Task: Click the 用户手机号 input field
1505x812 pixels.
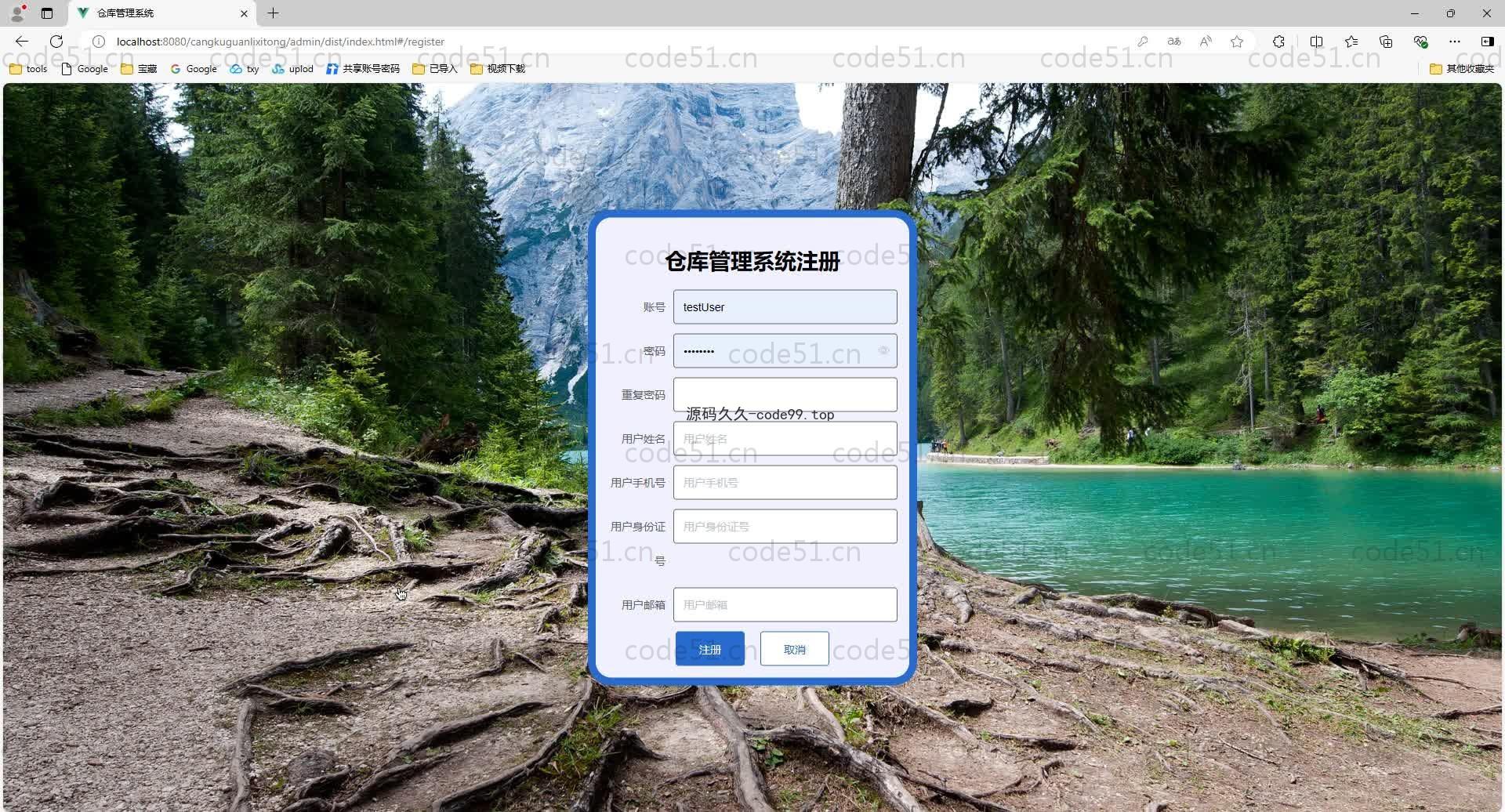Action: [785, 483]
